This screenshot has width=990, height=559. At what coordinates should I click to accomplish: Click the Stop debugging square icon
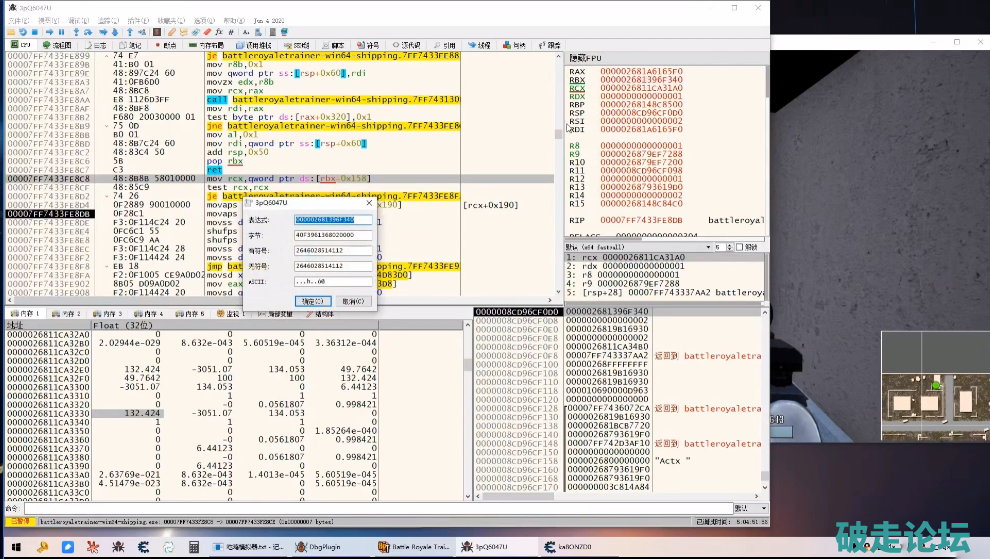click(x=34, y=32)
